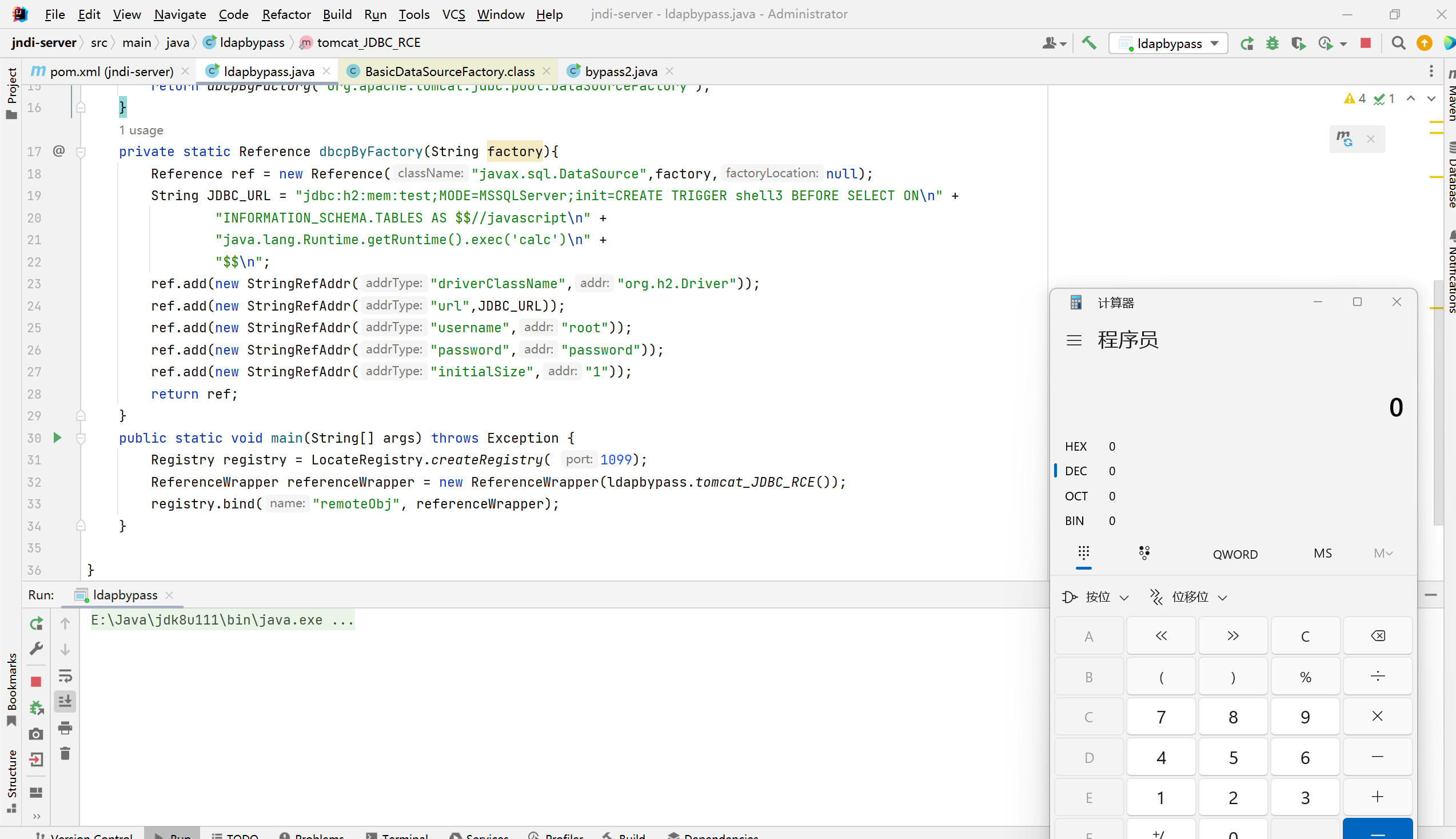
Task: Click the 1 usage hint above dbcpByFactory
Action: tap(141, 130)
